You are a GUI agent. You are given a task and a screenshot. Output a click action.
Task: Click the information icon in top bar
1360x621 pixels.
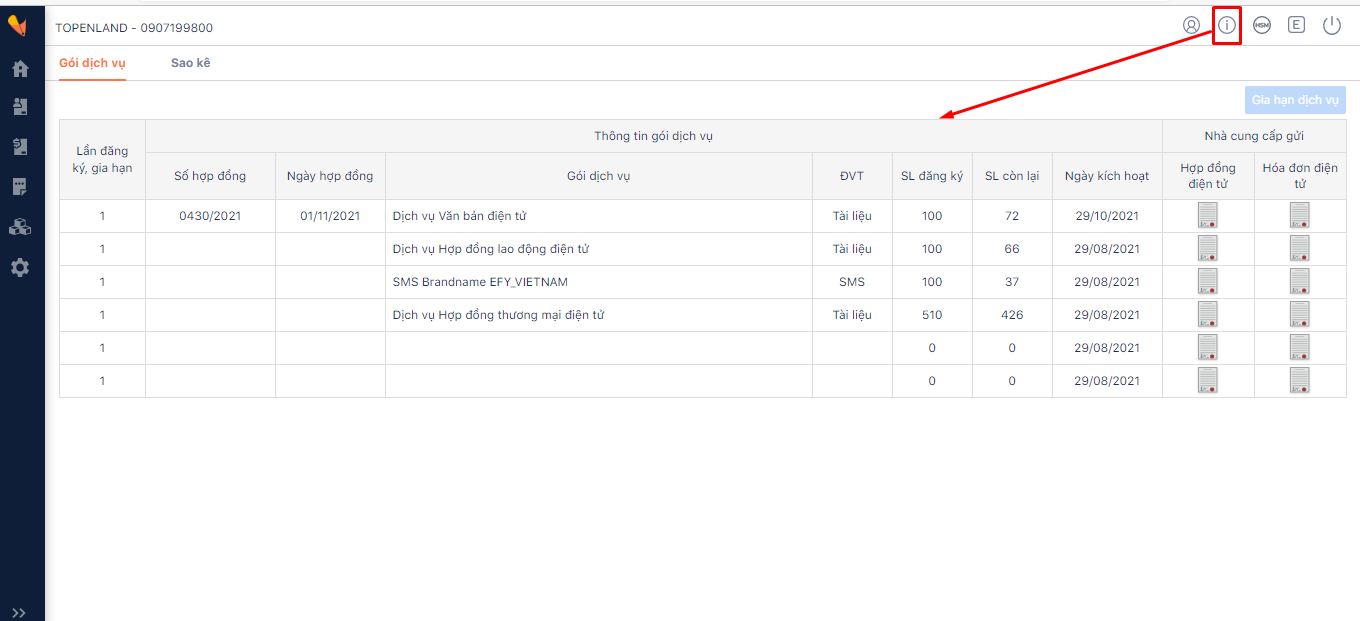(x=1227, y=26)
